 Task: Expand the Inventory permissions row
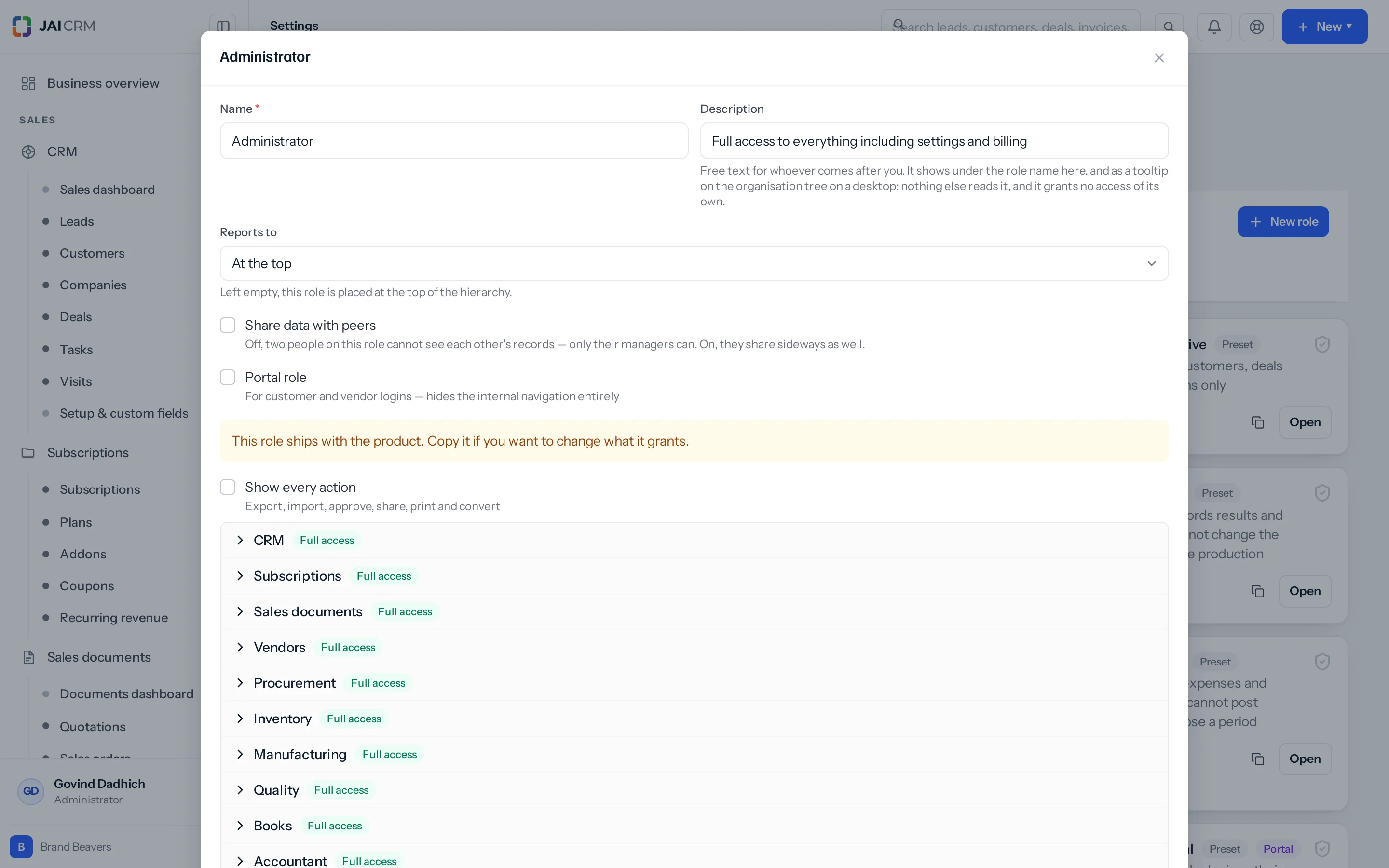coord(694,719)
